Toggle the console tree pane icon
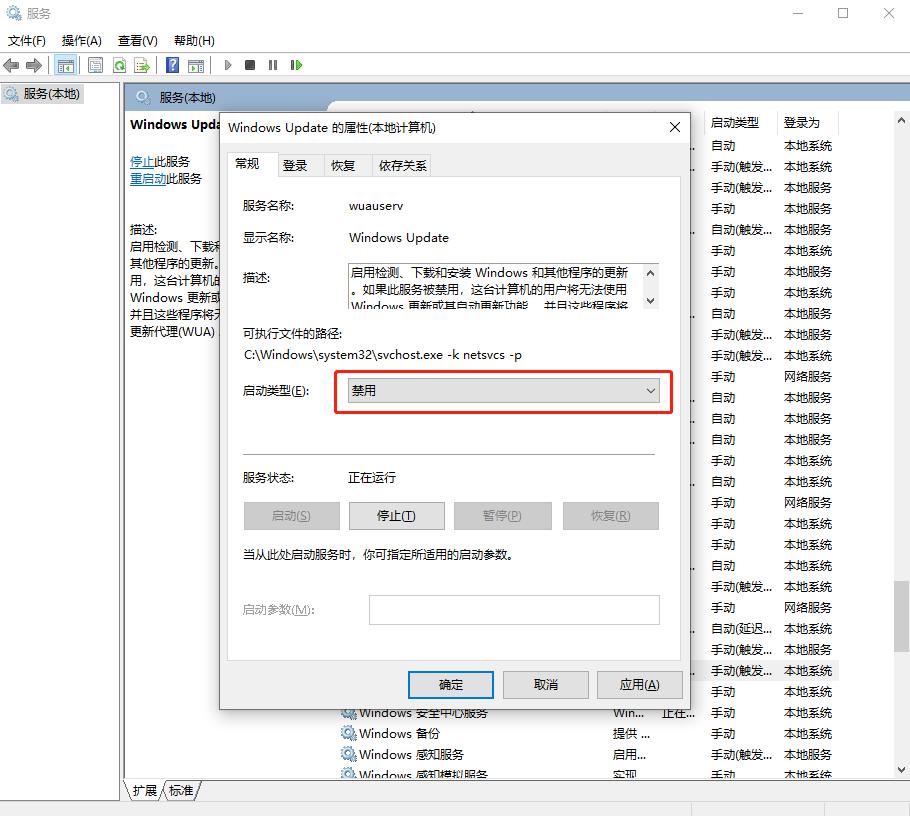Image resolution: width=910 pixels, height=816 pixels. pos(64,65)
